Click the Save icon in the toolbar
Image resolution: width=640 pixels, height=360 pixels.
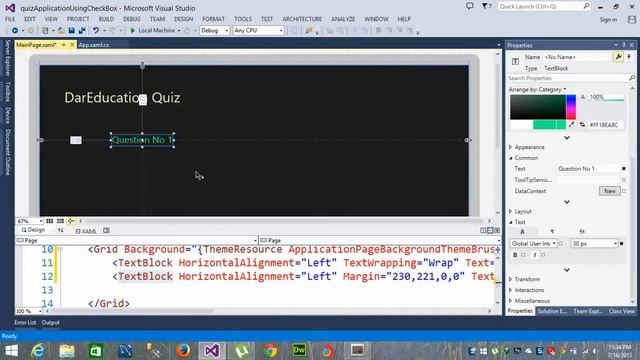coord(71,31)
